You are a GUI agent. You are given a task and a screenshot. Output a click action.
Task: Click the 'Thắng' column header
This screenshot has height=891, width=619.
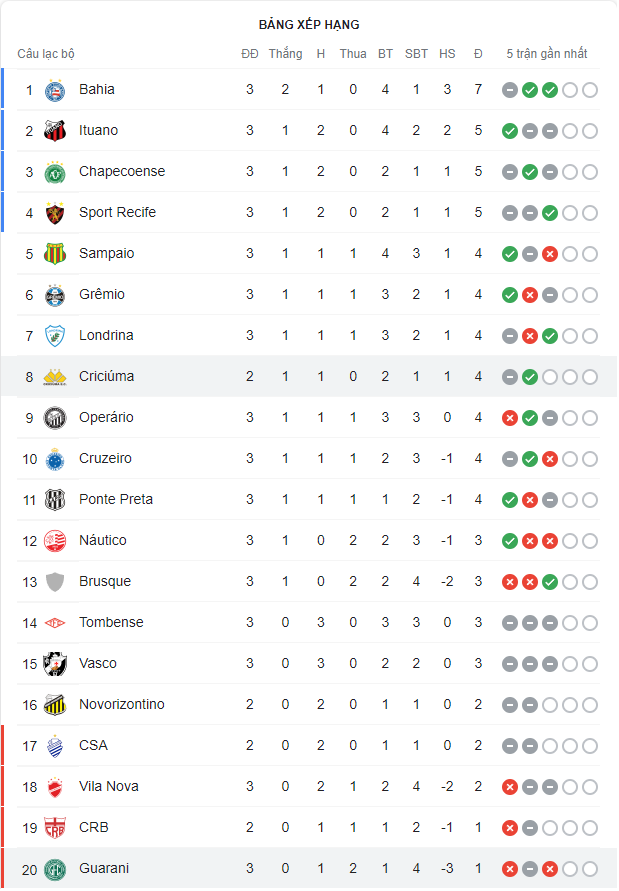pos(285,54)
